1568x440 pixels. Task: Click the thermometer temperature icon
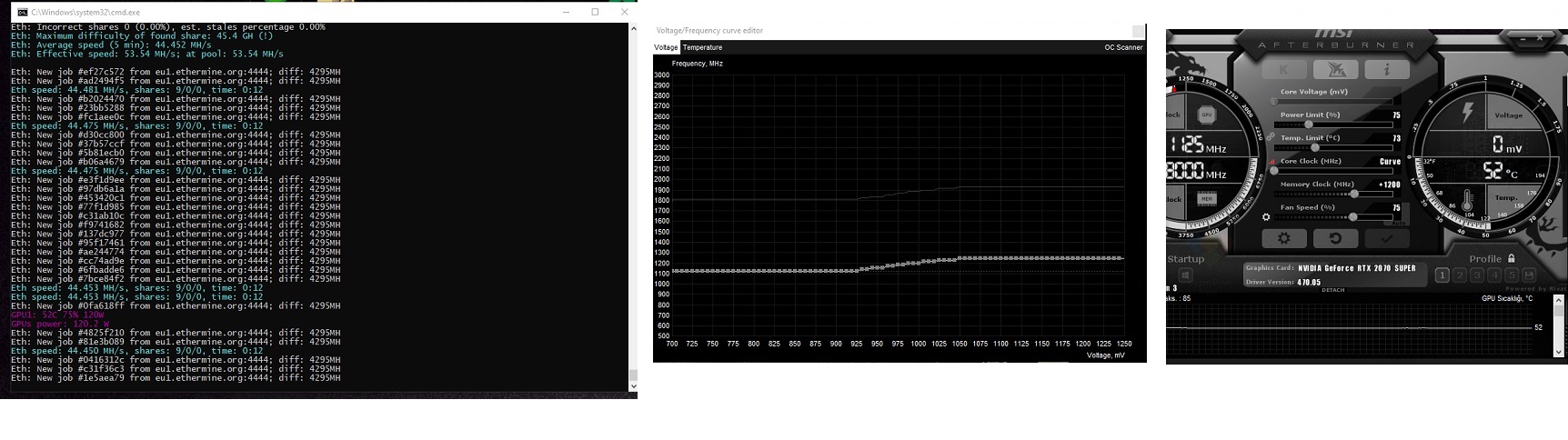pyautogui.click(x=1467, y=200)
